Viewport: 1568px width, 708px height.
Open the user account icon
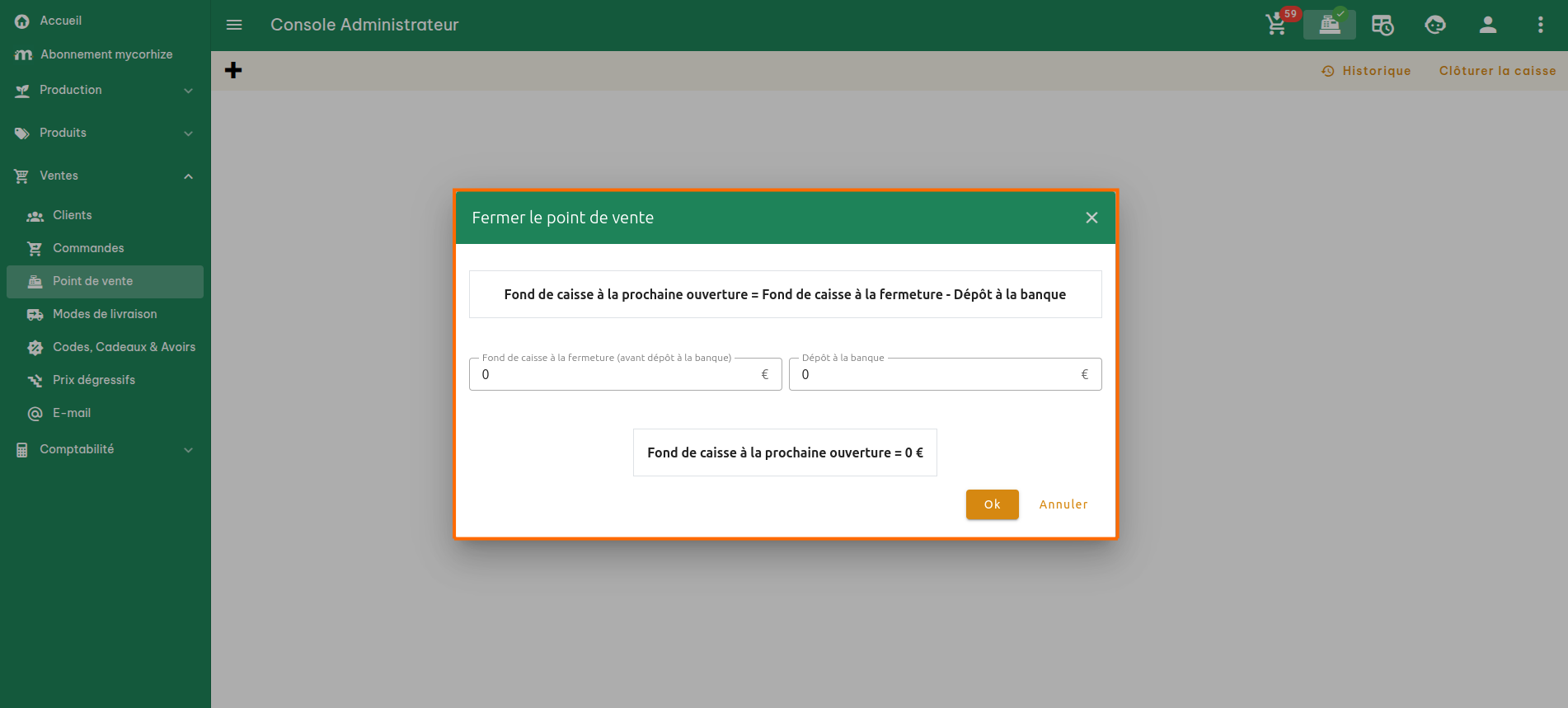(1488, 25)
